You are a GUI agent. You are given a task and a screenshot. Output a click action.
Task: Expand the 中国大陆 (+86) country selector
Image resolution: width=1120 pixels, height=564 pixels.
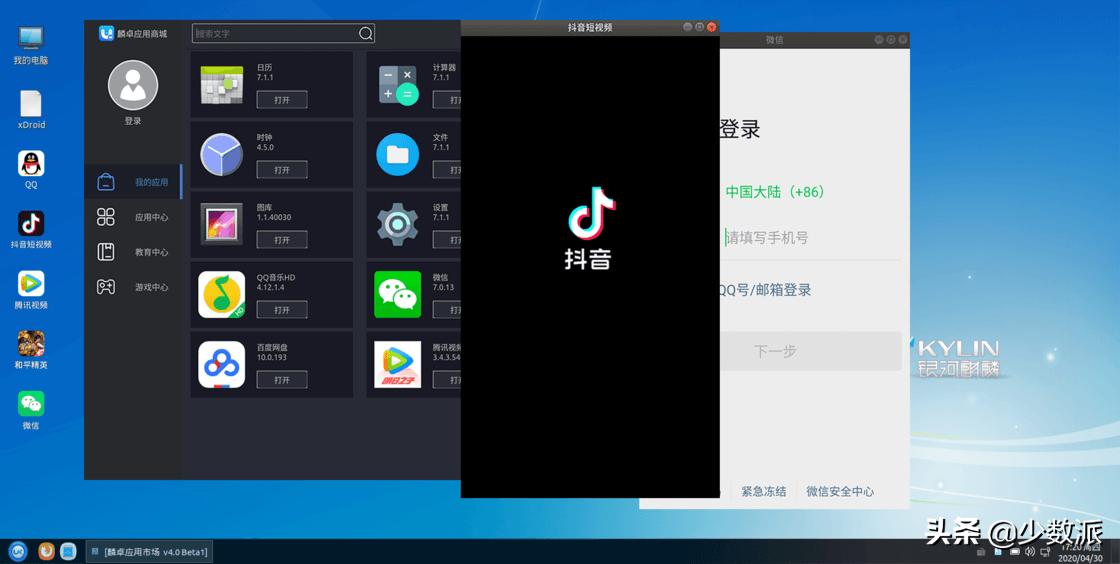click(775, 192)
